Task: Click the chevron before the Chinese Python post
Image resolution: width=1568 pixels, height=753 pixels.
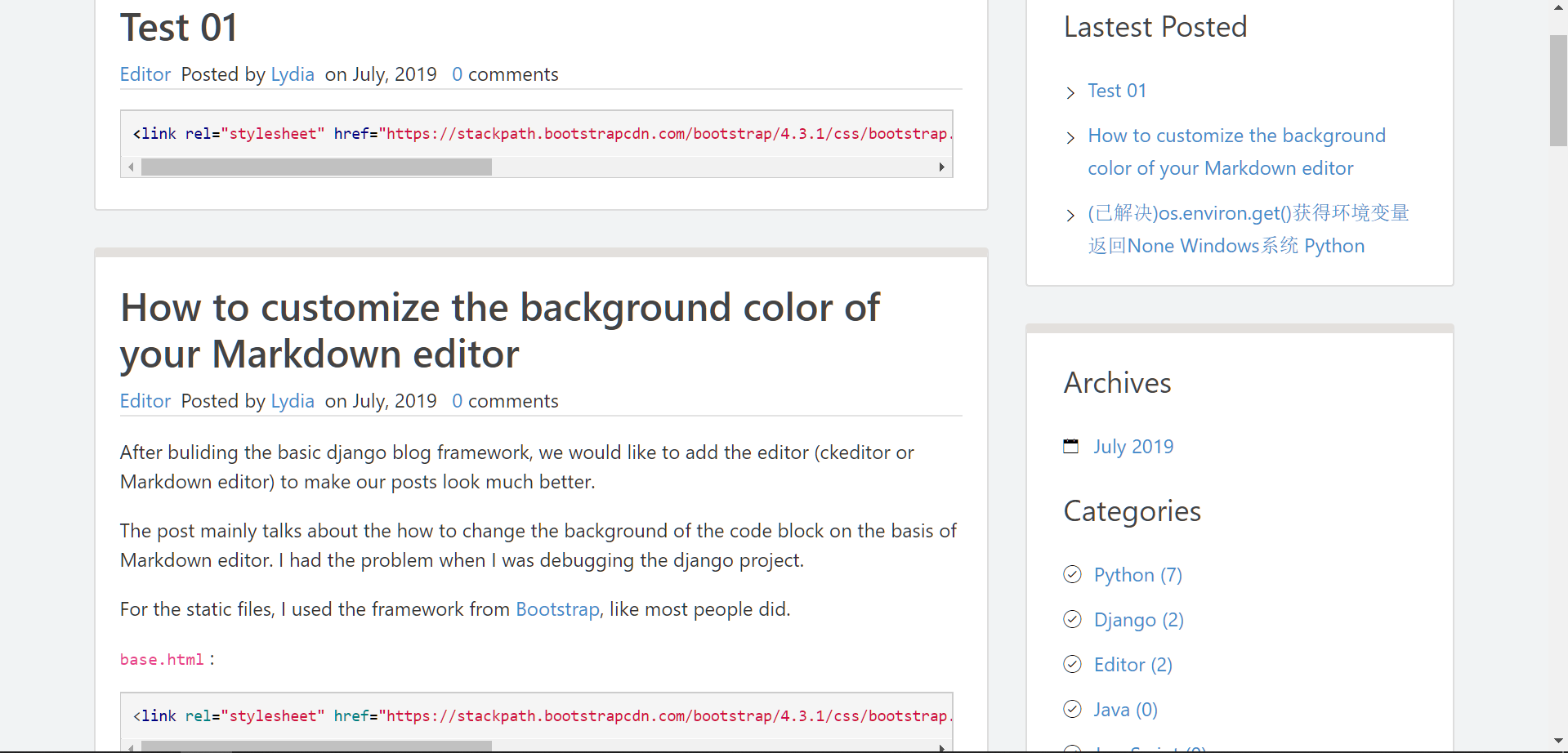Action: [1070, 215]
